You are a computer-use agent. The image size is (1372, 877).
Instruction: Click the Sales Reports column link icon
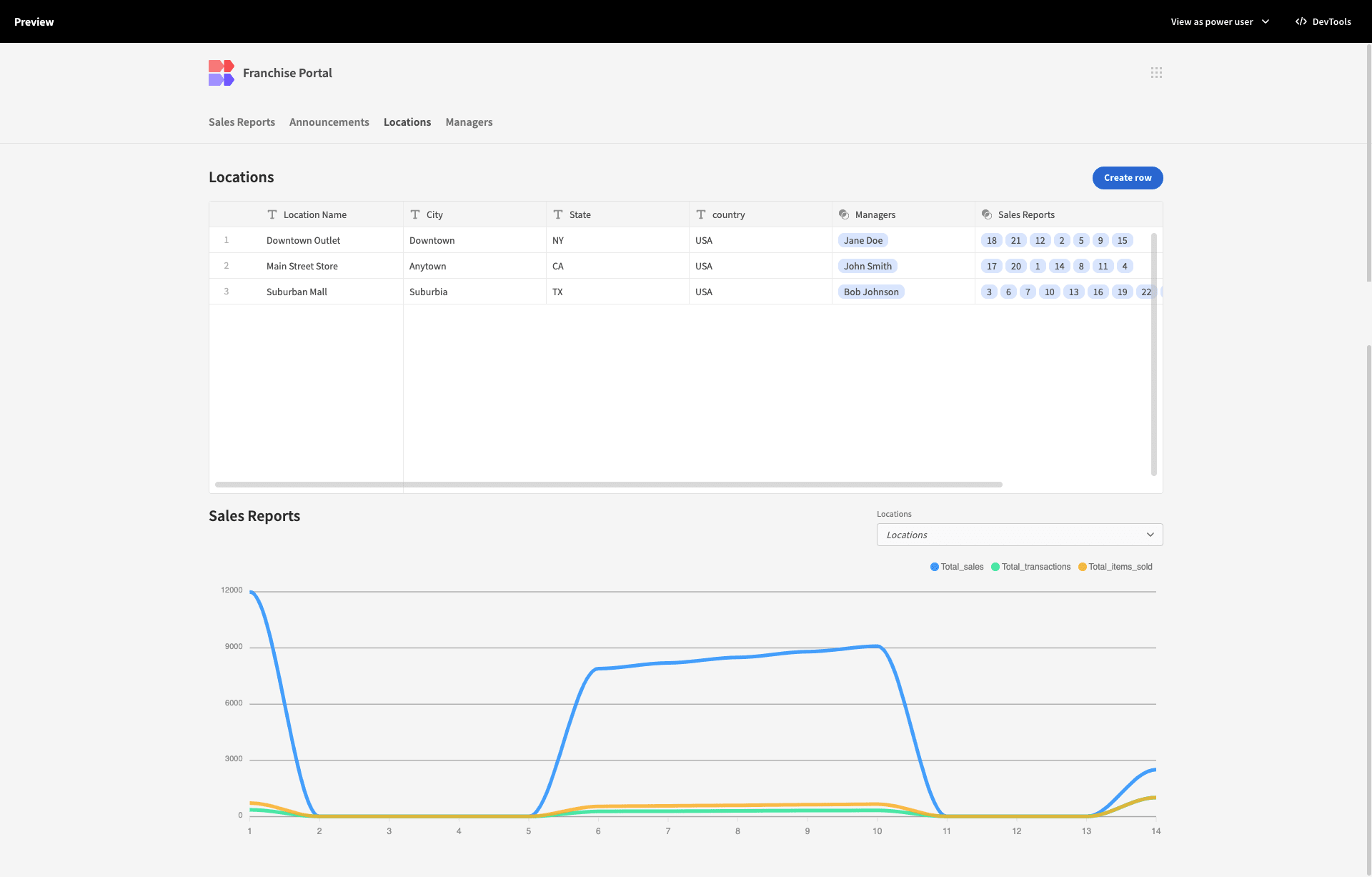pos(987,214)
